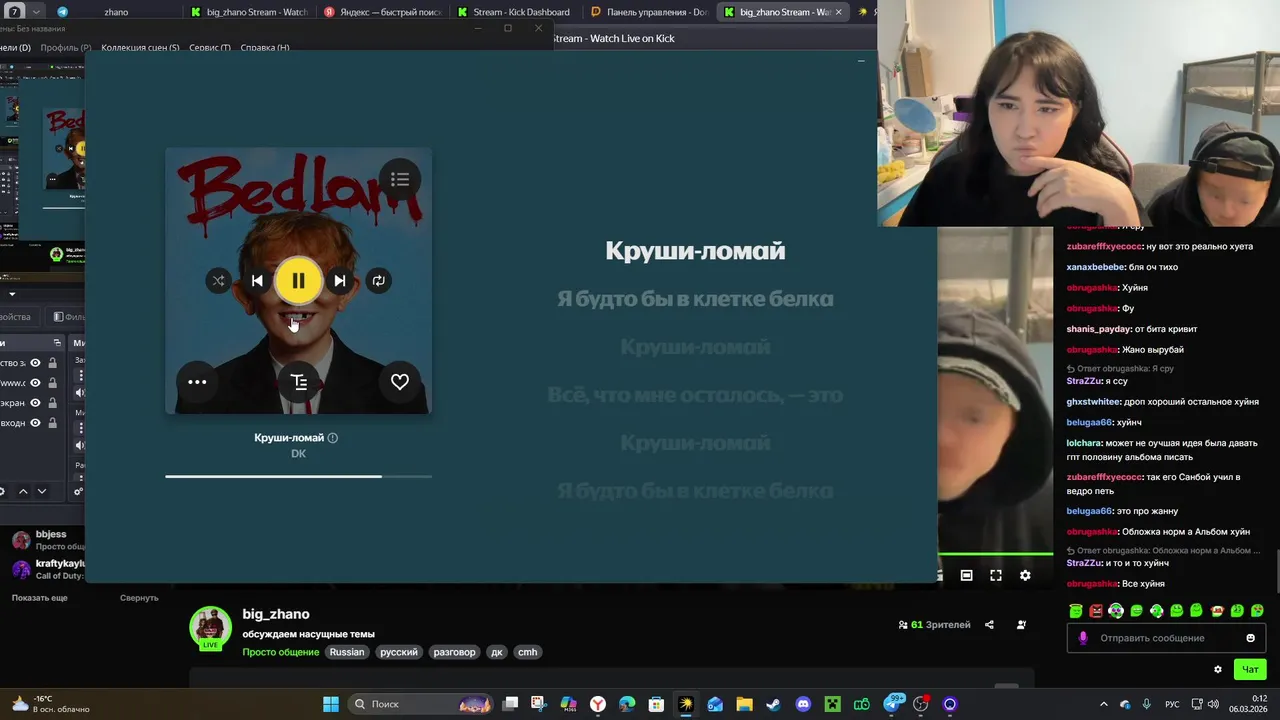This screenshot has width=1280, height=720.
Task: Insert the angry red emote
Action: click(x=1096, y=610)
